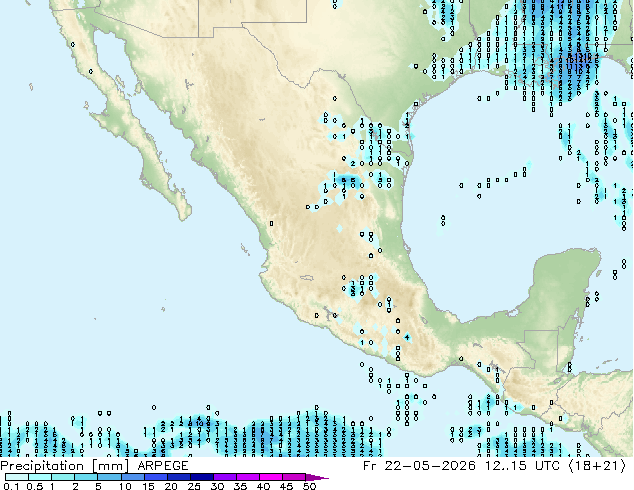This screenshot has height=490, width=634.
Task: Click the '35' legend scale label
Action: coord(240,486)
